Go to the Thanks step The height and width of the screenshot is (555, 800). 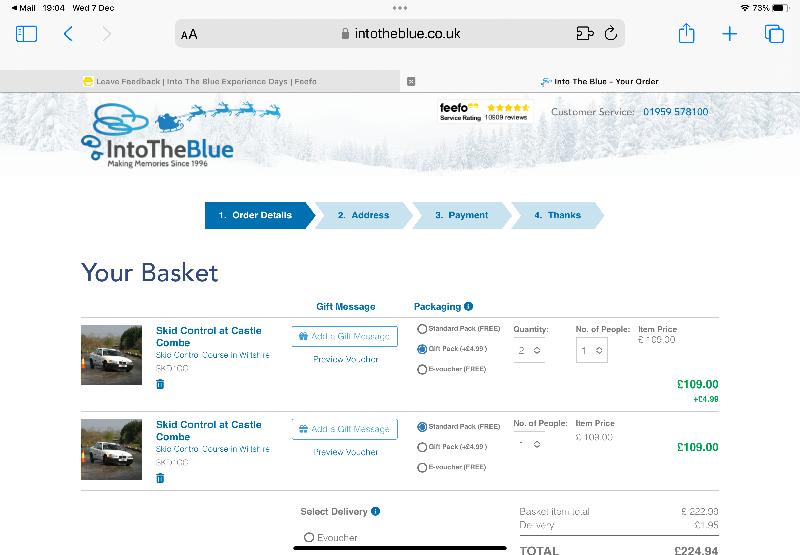[x=558, y=215]
